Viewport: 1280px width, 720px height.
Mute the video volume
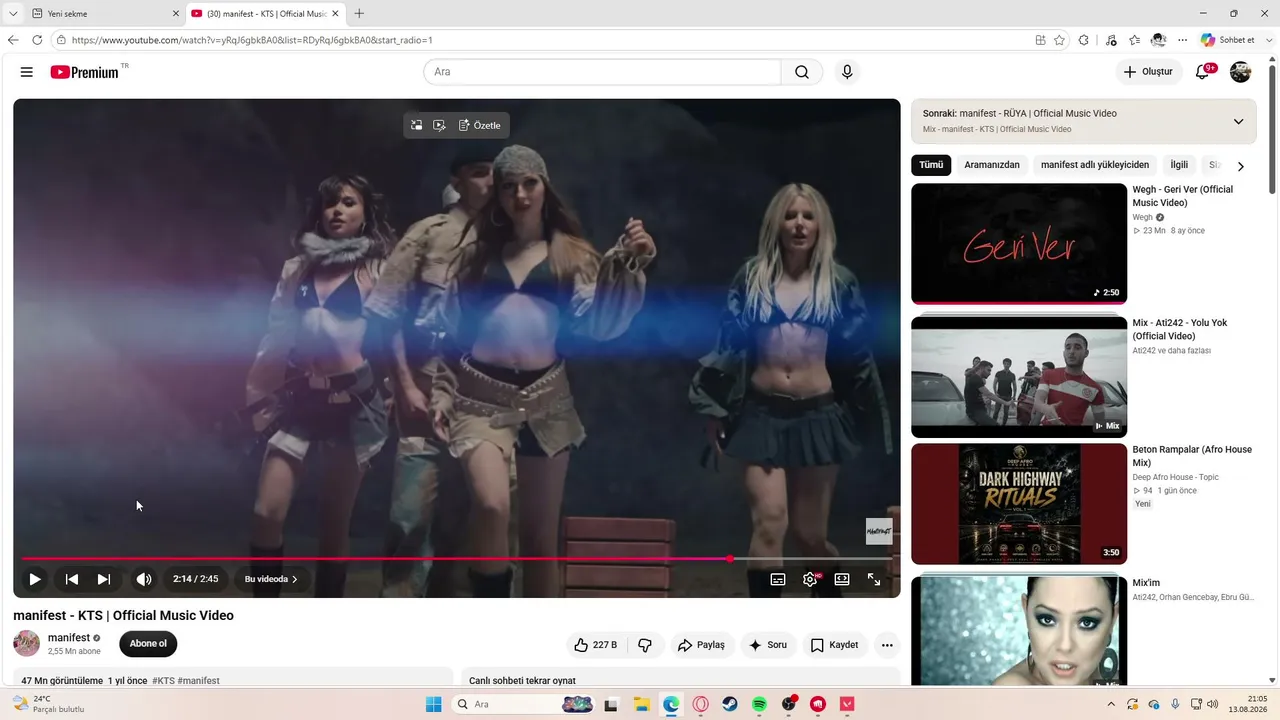144,579
